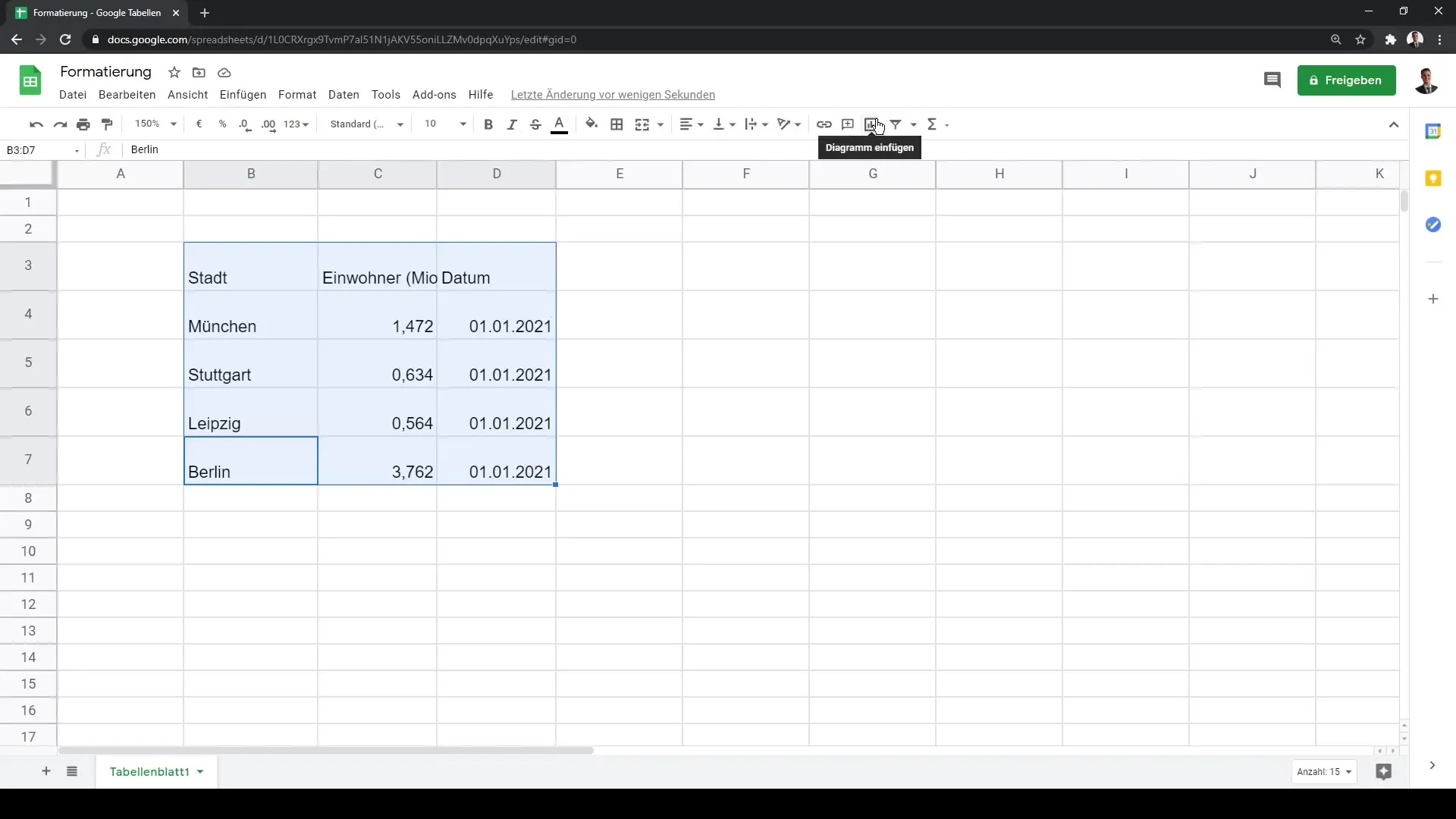
Task: Toggle bold formatting
Action: [488, 124]
